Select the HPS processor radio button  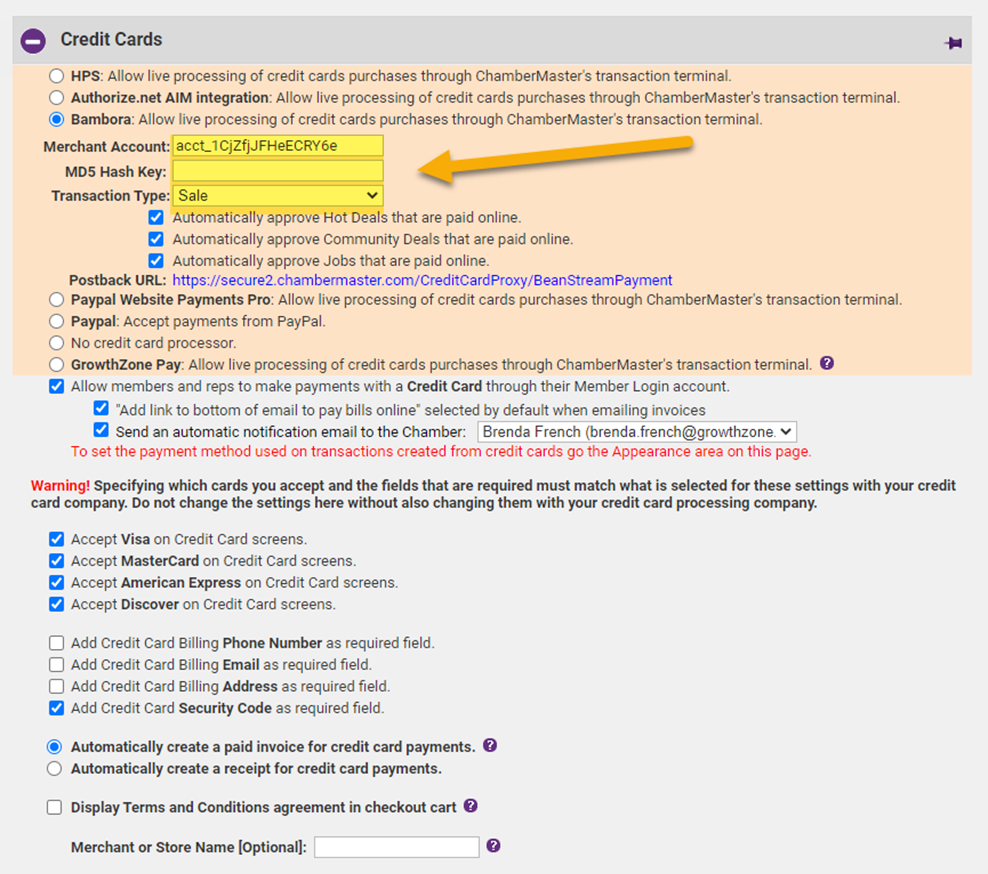[x=57, y=76]
